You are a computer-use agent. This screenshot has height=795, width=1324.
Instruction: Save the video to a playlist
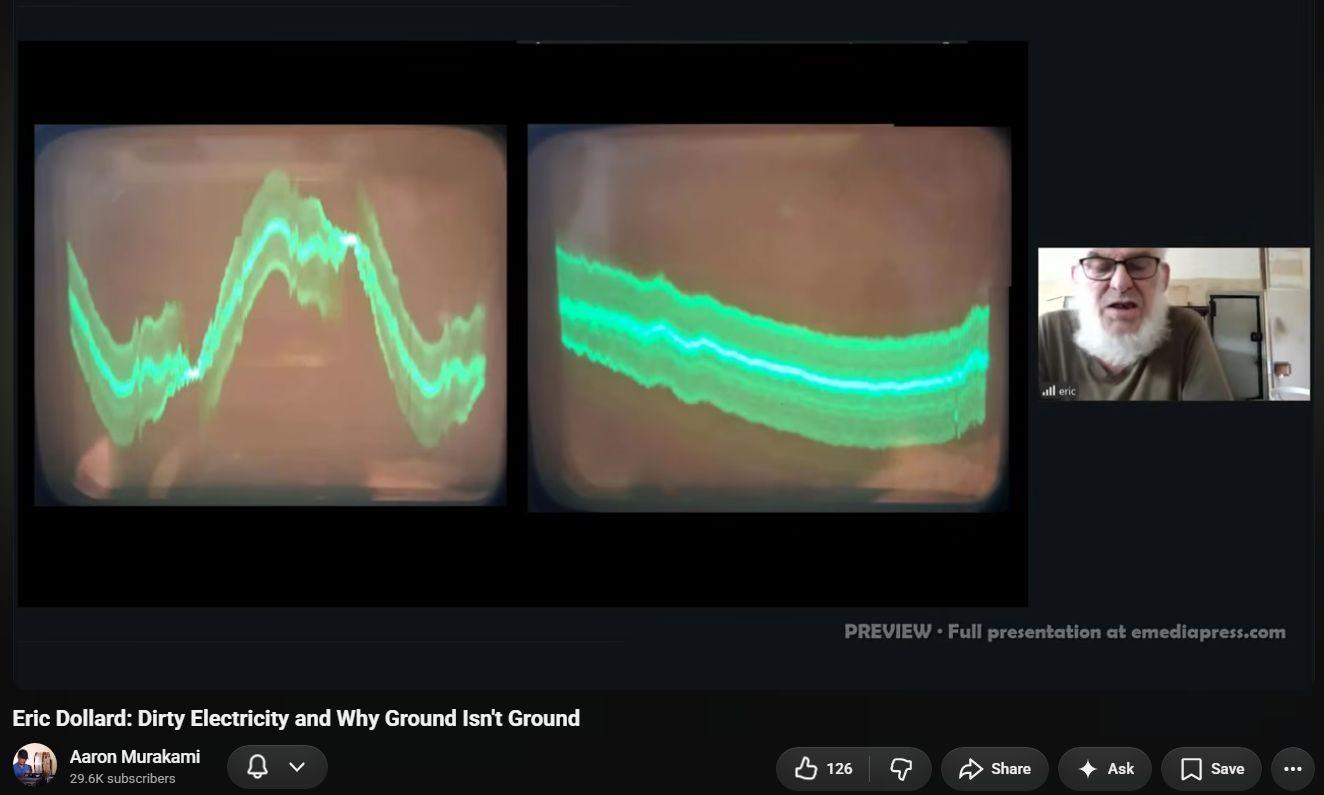pos(1211,768)
